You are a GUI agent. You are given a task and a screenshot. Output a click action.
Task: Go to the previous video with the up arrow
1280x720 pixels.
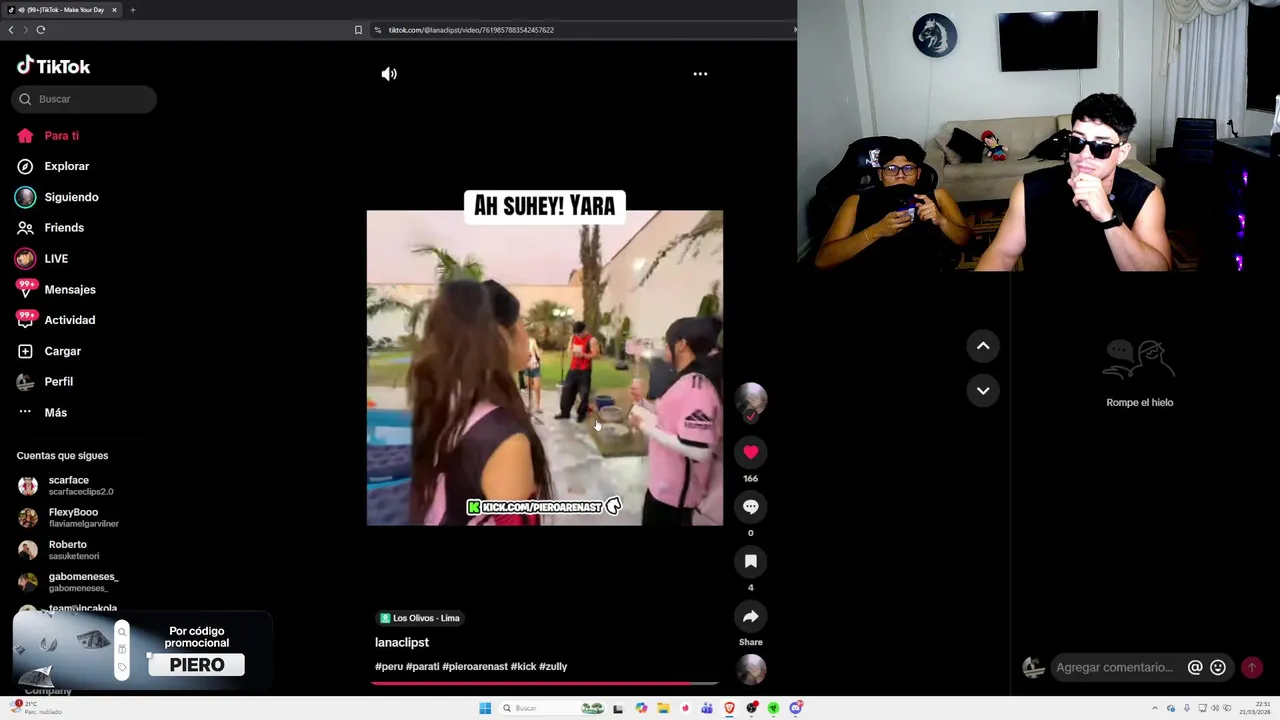coord(983,346)
